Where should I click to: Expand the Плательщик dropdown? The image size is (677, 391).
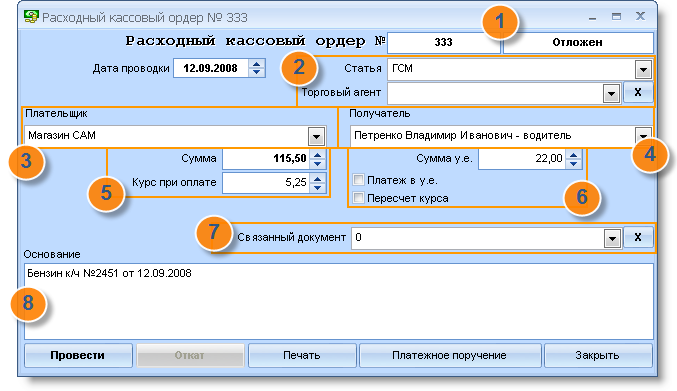(316, 137)
